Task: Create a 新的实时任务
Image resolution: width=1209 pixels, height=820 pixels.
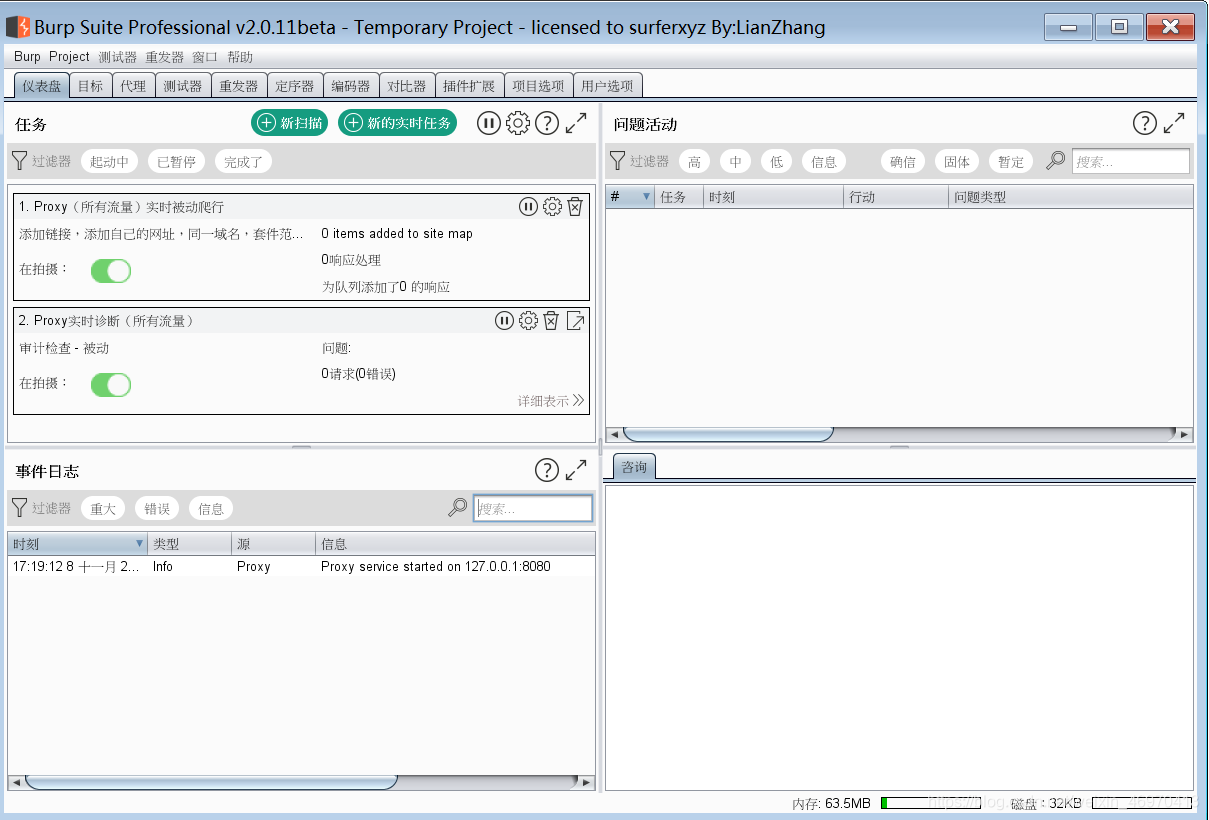Action: (x=398, y=123)
